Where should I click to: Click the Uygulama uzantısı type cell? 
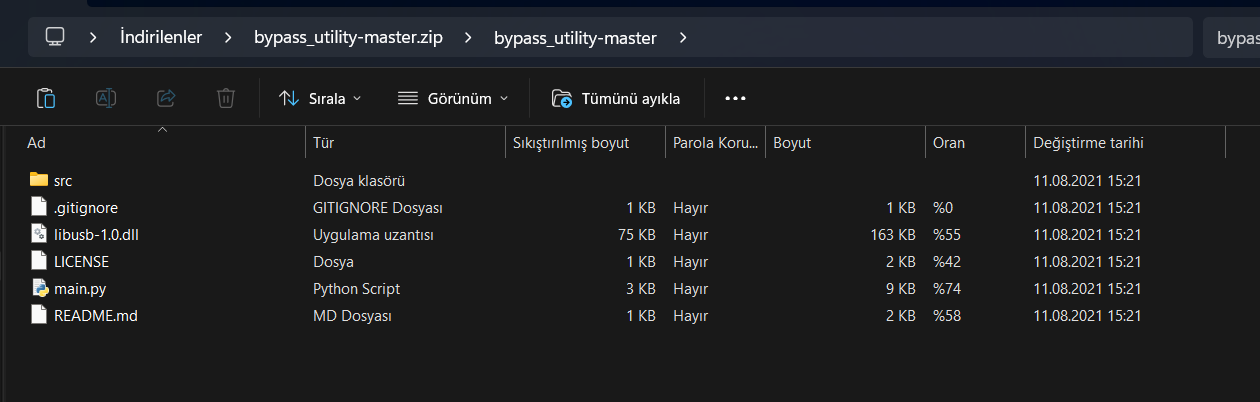[x=373, y=235]
